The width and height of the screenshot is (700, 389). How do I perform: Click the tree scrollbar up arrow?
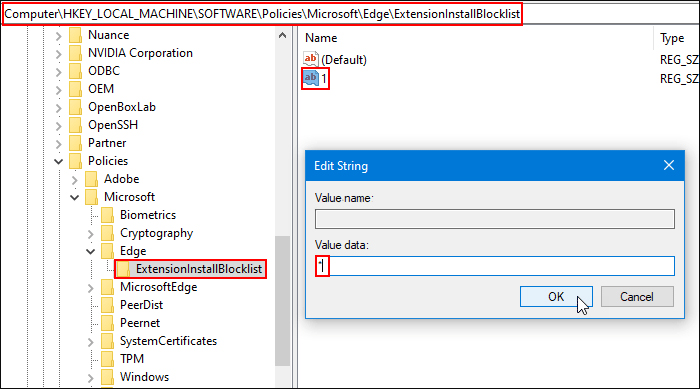(x=283, y=35)
